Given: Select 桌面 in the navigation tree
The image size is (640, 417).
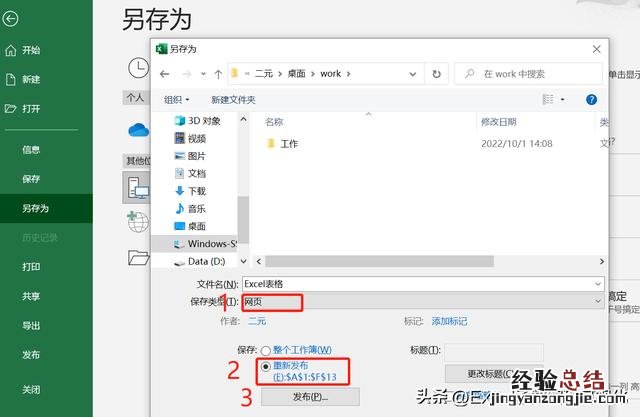Looking at the screenshot, I should pyautogui.click(x=190, y=226).
